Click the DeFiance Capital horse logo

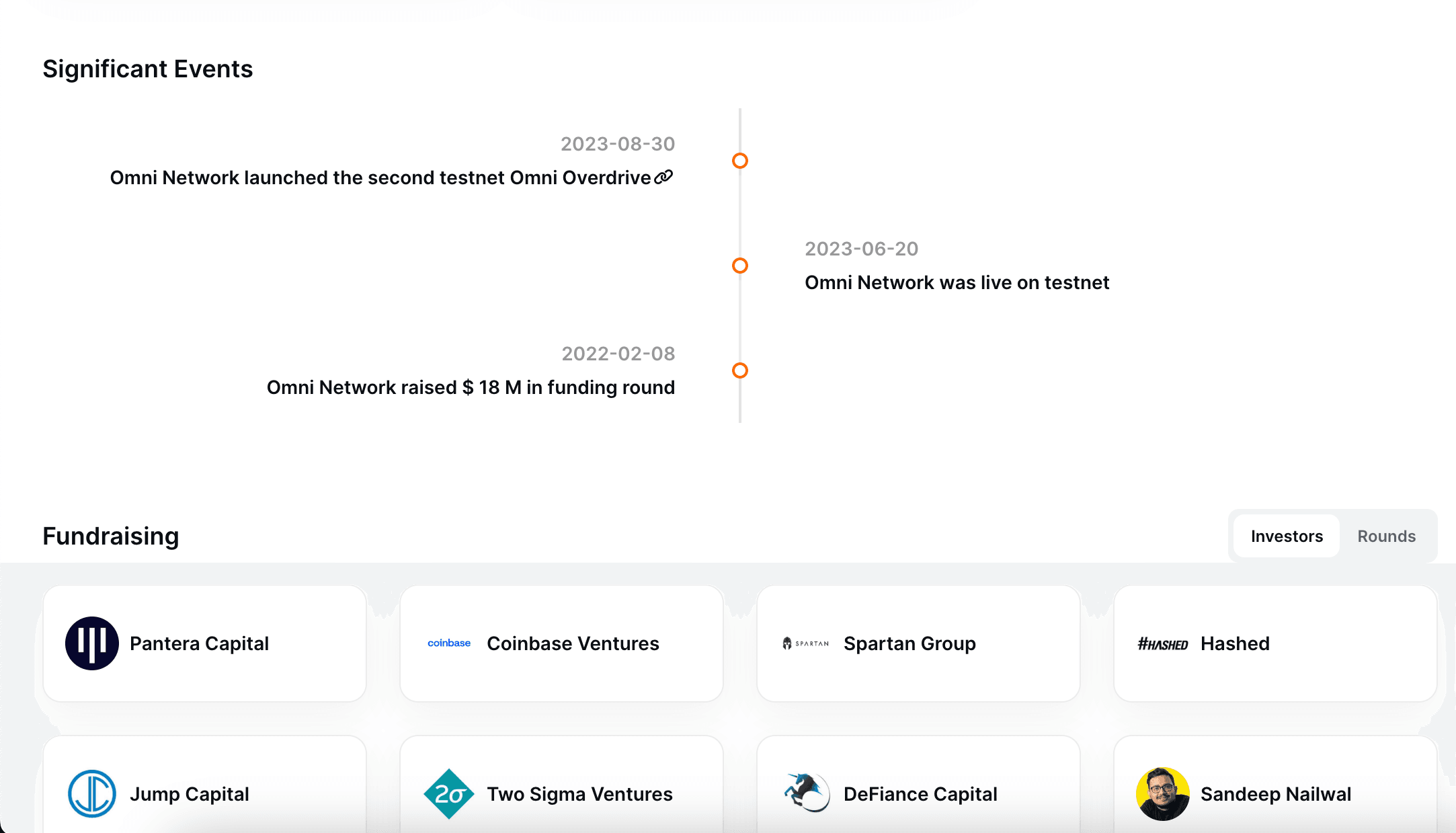(x=806, y=793)
